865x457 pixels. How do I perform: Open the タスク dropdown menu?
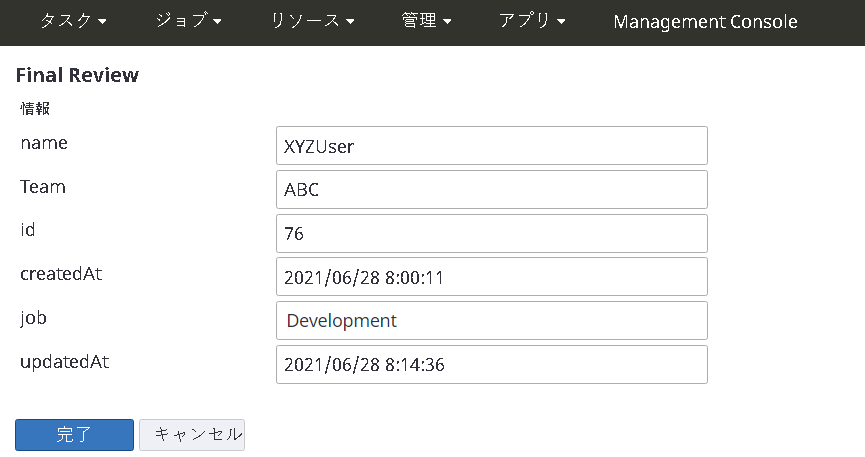click(73, 21)
